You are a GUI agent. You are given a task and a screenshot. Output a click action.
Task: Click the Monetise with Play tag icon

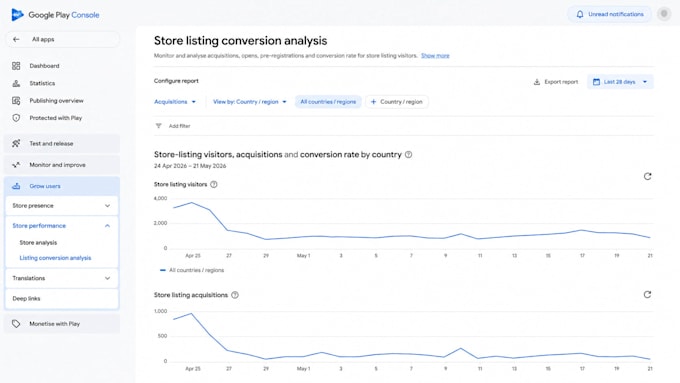pos(16,324)
